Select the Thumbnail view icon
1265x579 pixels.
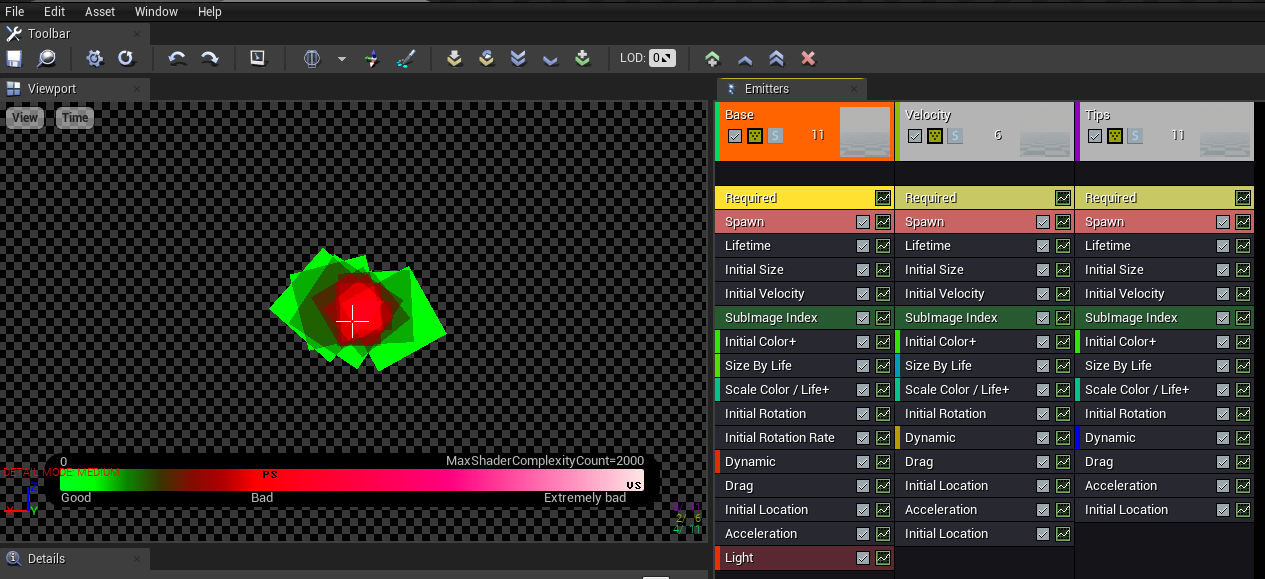tap(258, 58)
